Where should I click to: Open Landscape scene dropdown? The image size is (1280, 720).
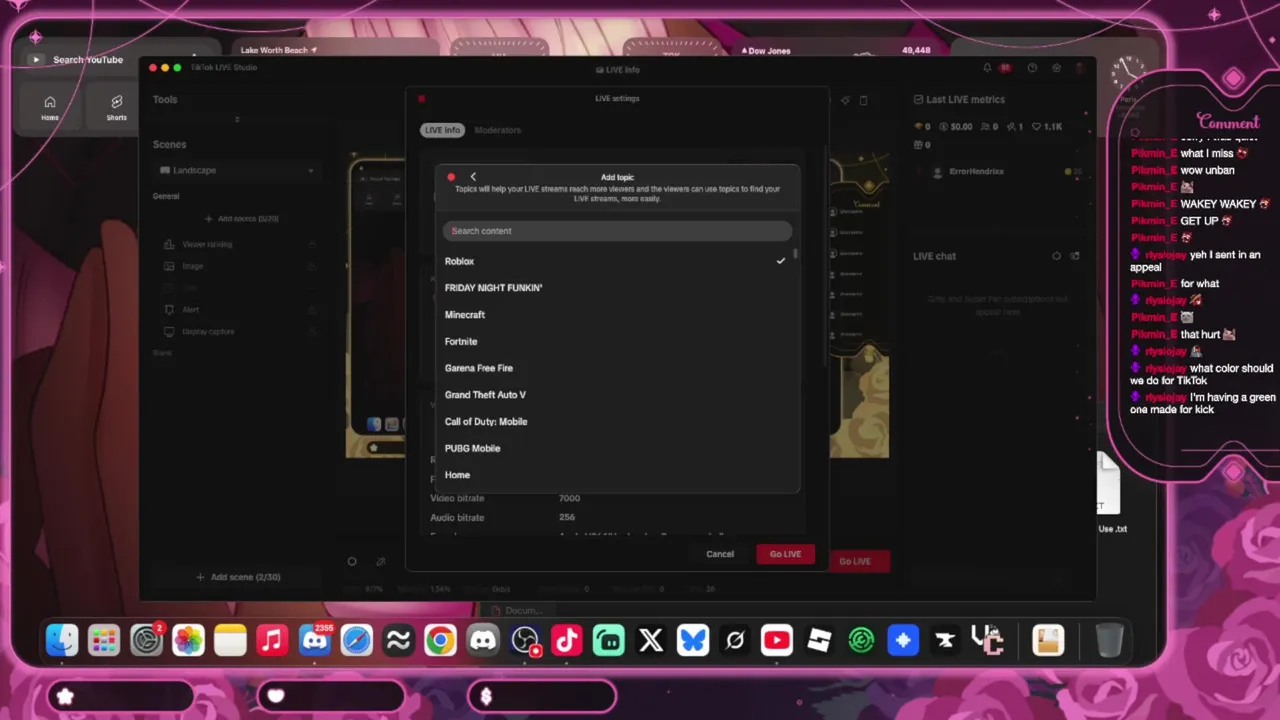pos(237,170)
